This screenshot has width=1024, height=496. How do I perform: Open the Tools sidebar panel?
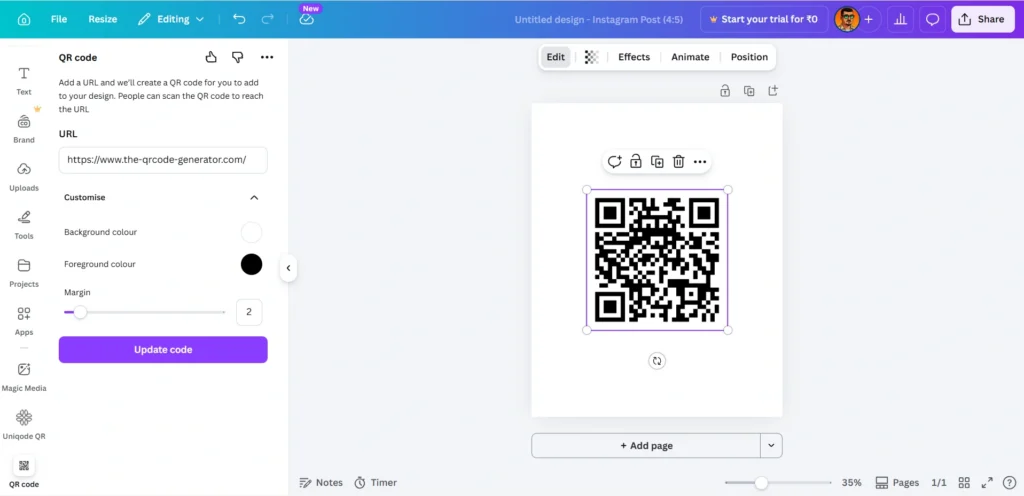pyautogui.click(x=24, y=225)
